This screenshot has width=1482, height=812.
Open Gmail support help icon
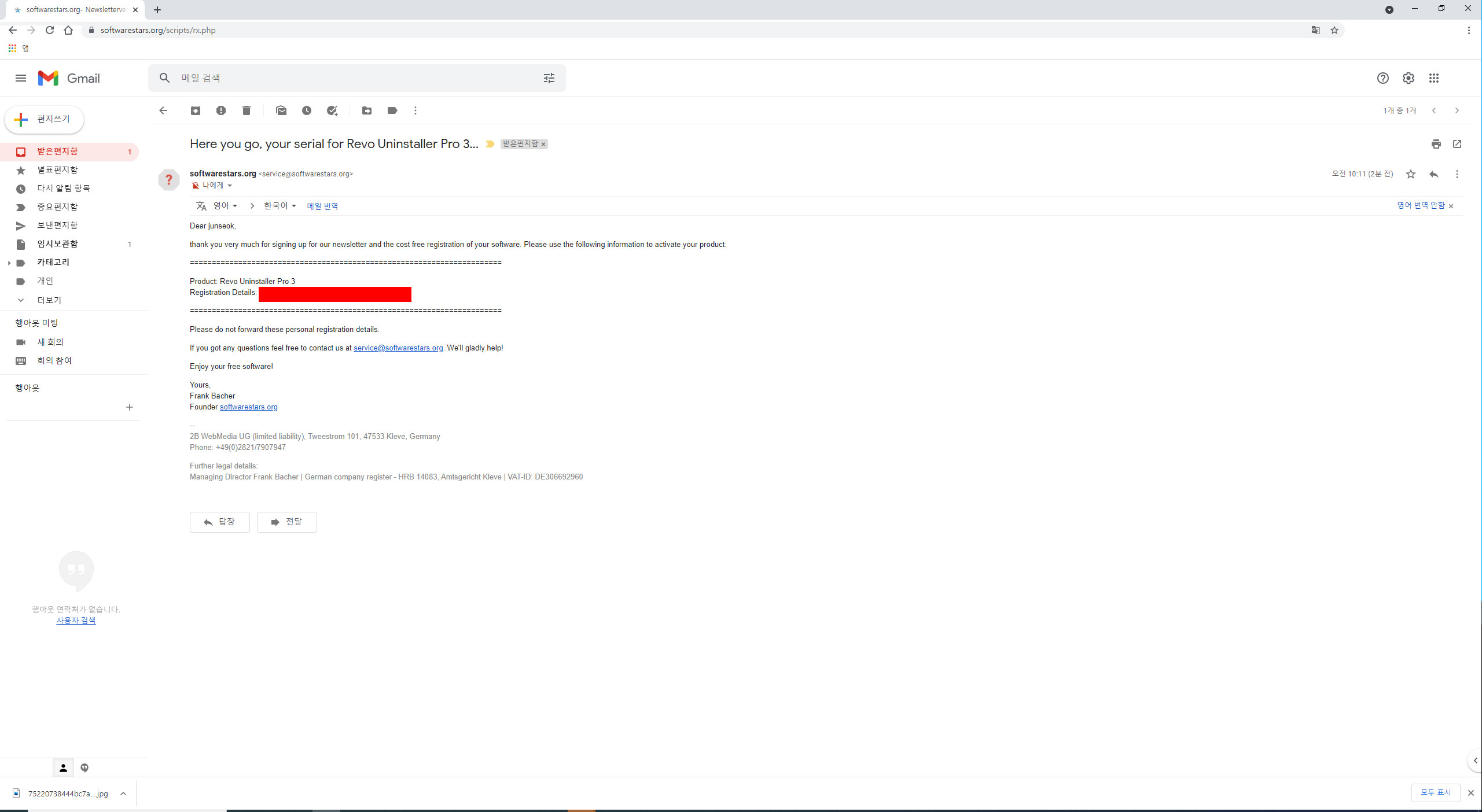point(1382,78)
